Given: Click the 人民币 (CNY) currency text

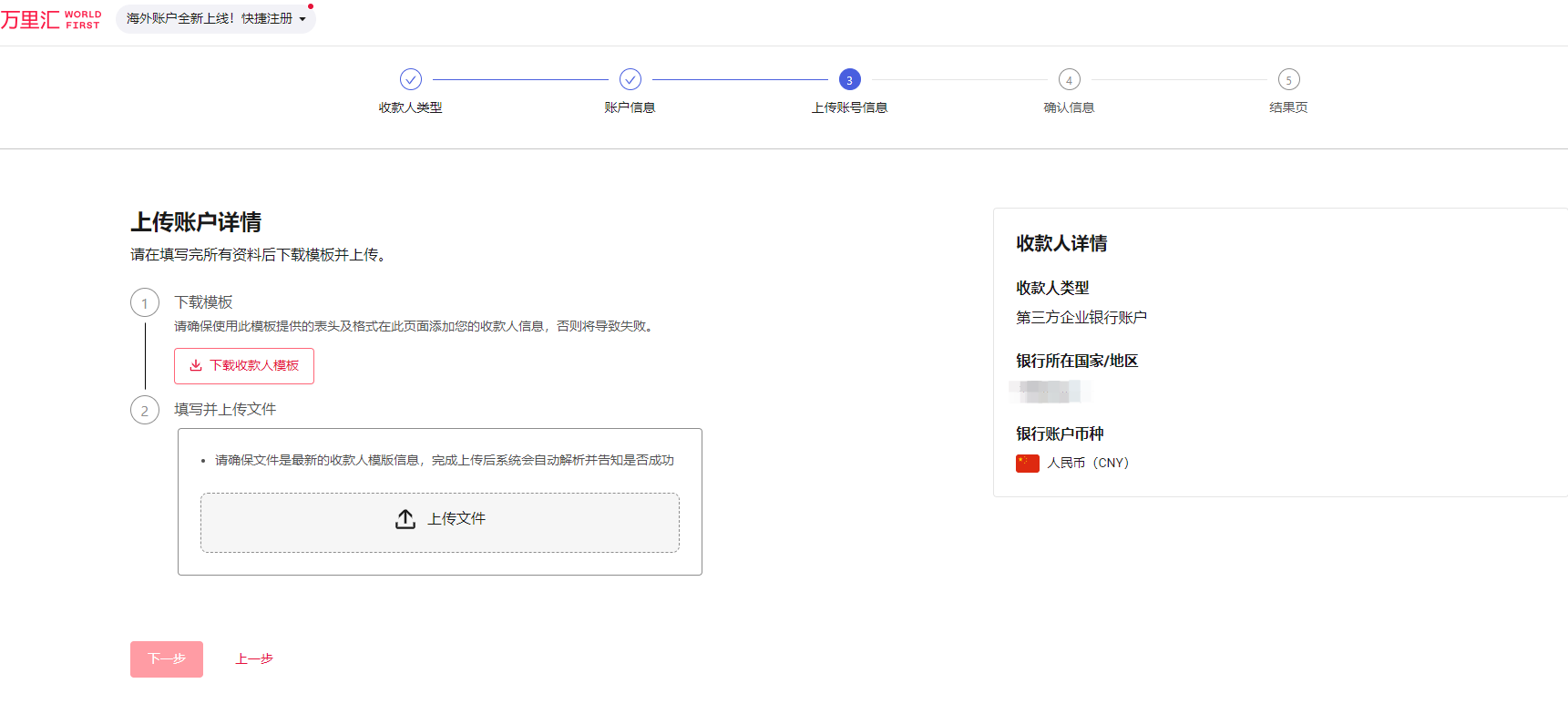Looking at the screenshot, I should [x=1088, y=463].
